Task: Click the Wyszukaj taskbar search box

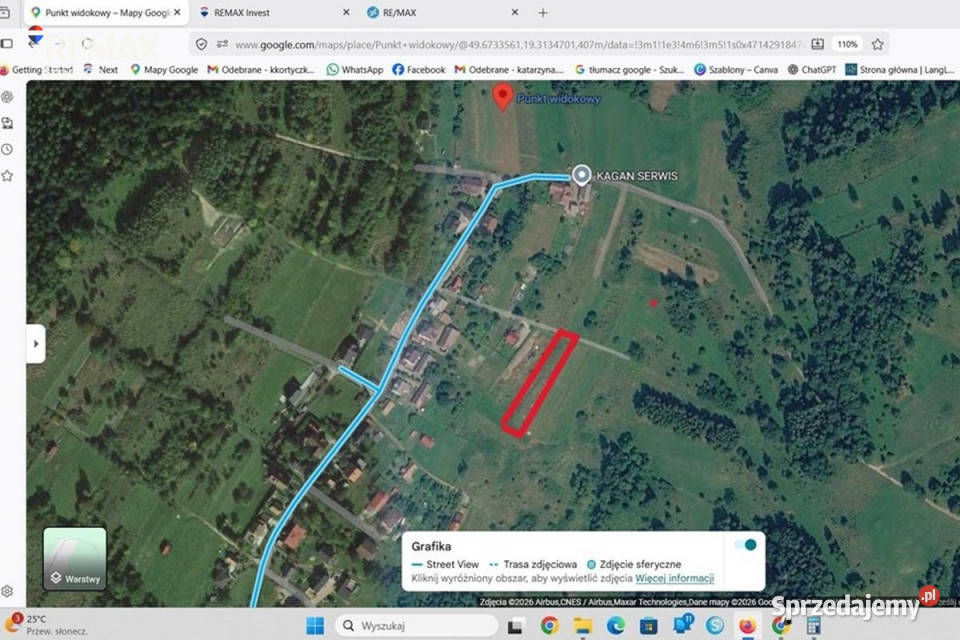Action: click(x=416, y=625)
